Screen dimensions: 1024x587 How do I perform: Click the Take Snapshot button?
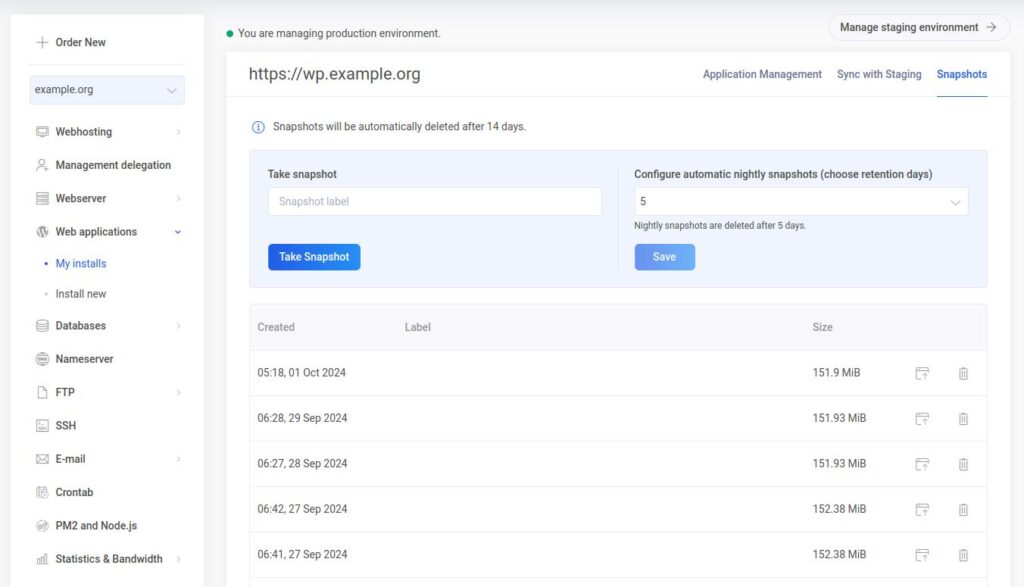click(x=314, y=257)
